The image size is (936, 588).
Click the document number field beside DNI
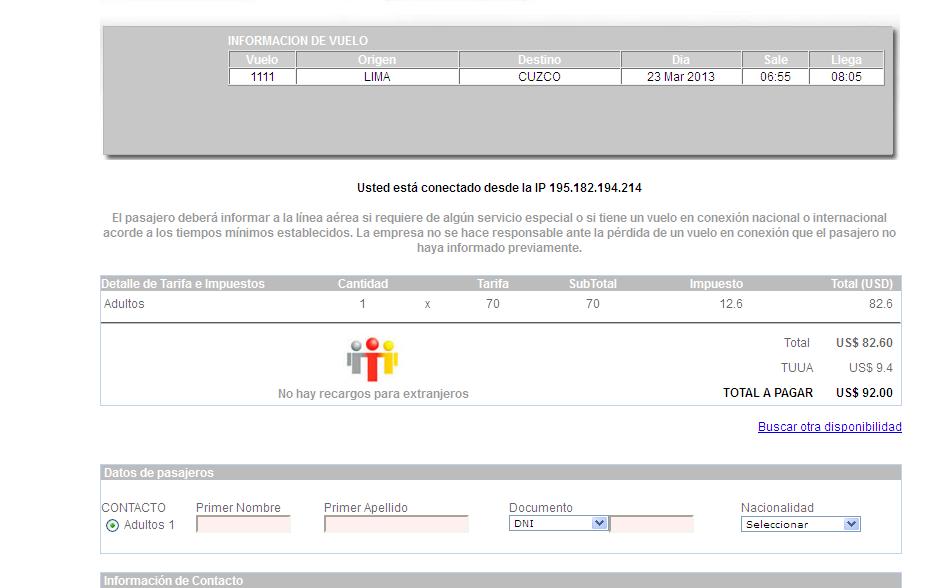point(652,524)
